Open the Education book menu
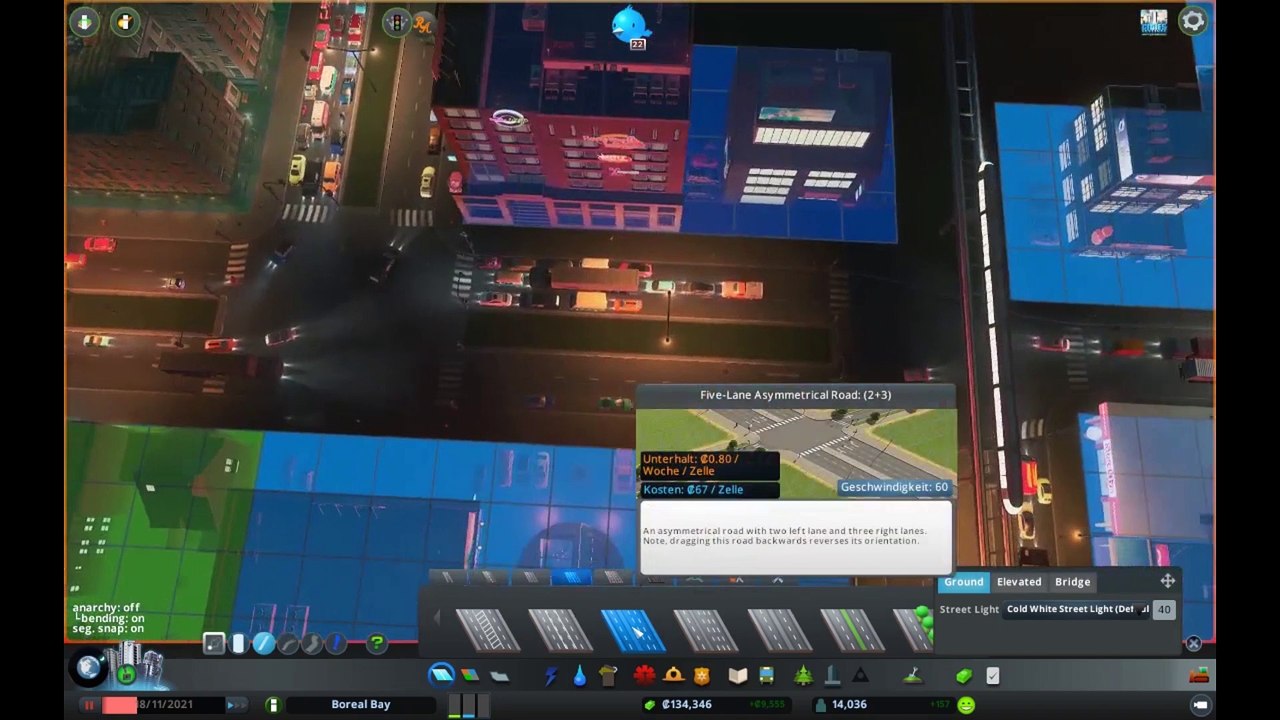 tap(738, 676)
